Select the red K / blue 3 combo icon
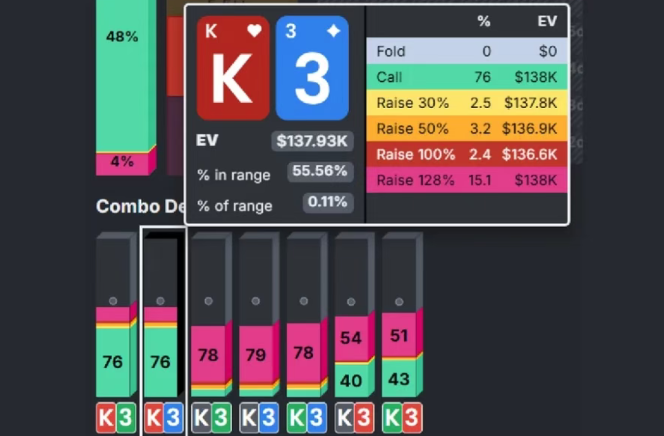Viewport: 664px width, 436px height. tap(161, 417)
